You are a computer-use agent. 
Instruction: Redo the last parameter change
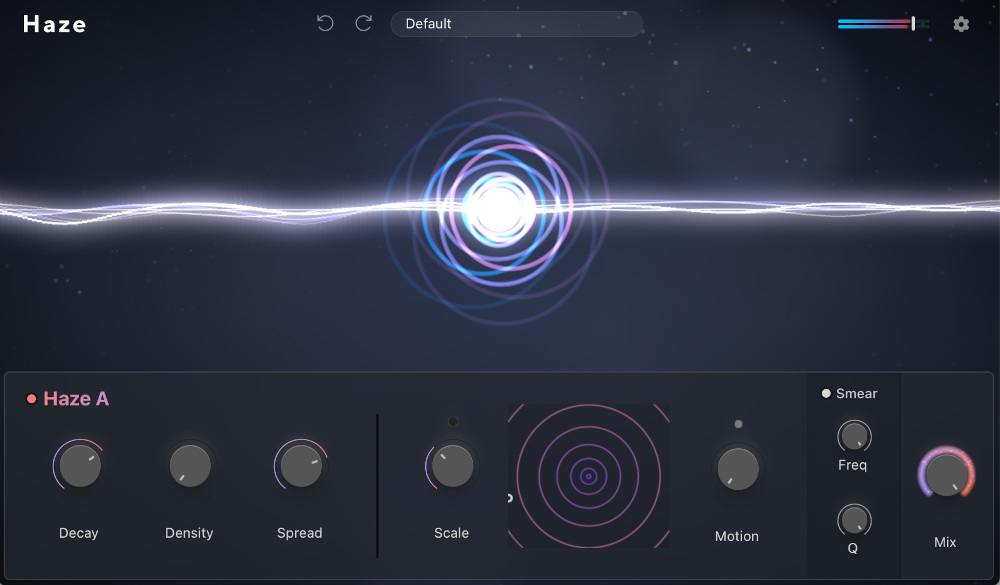(x=363, y=23)
